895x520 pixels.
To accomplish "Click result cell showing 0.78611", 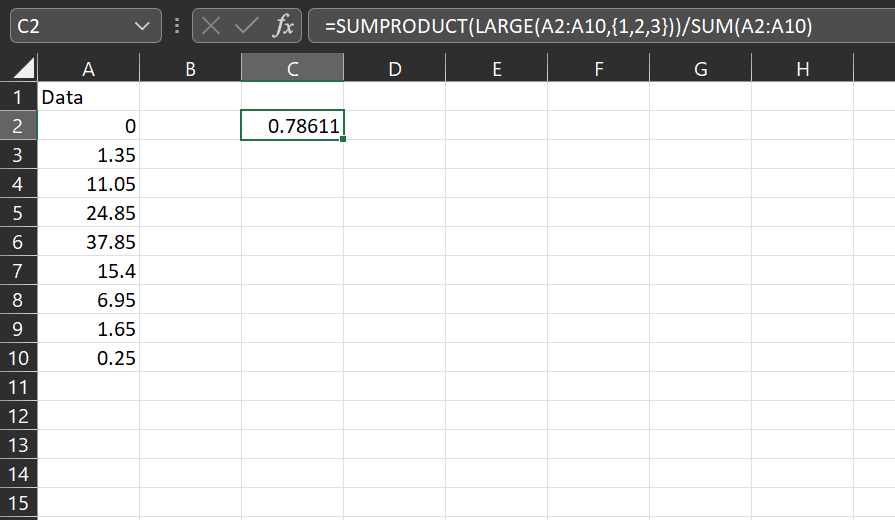I will pyautogui.click(x=292, y=126).
